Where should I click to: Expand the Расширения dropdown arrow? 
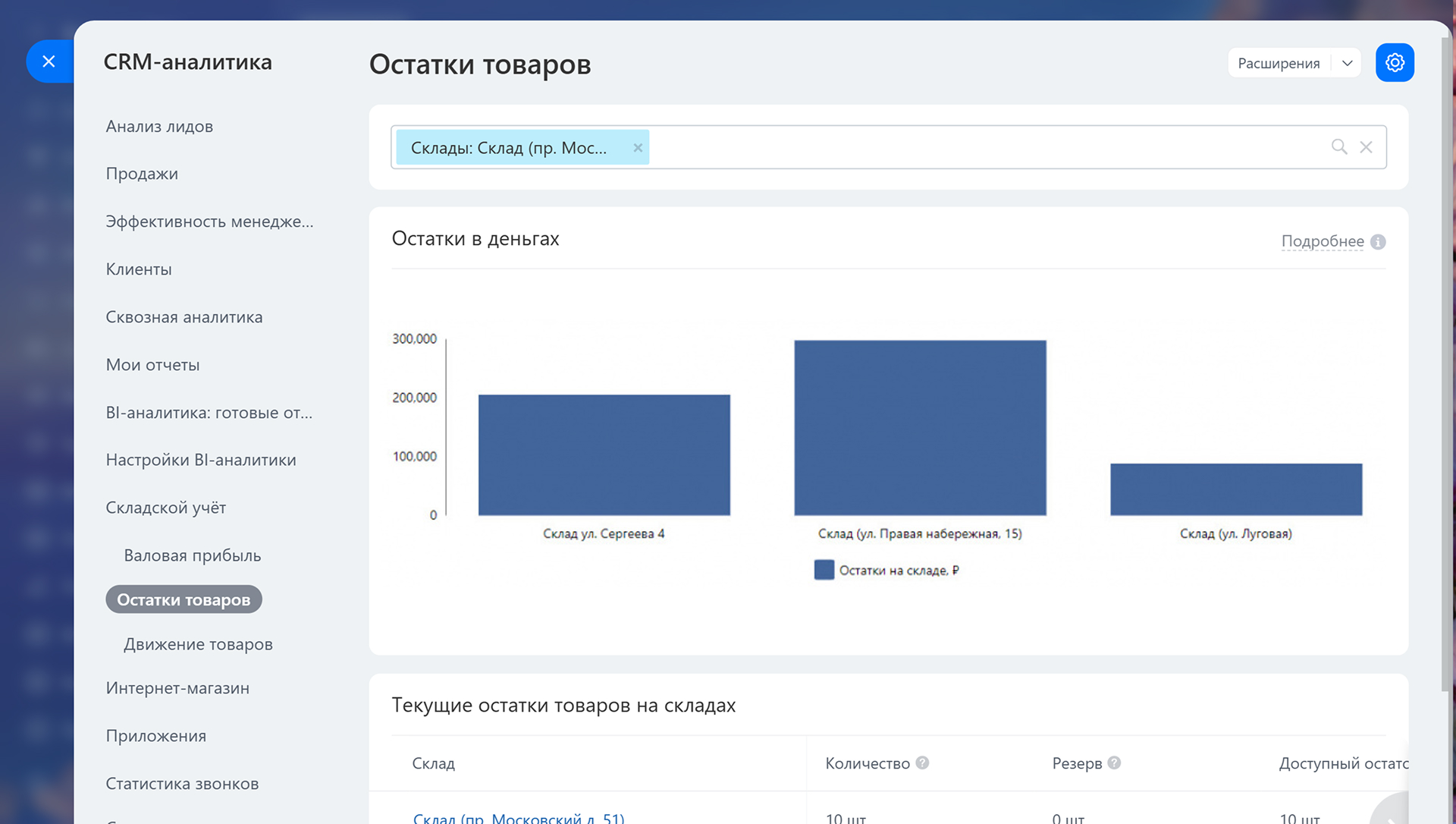click(1347, 63)
